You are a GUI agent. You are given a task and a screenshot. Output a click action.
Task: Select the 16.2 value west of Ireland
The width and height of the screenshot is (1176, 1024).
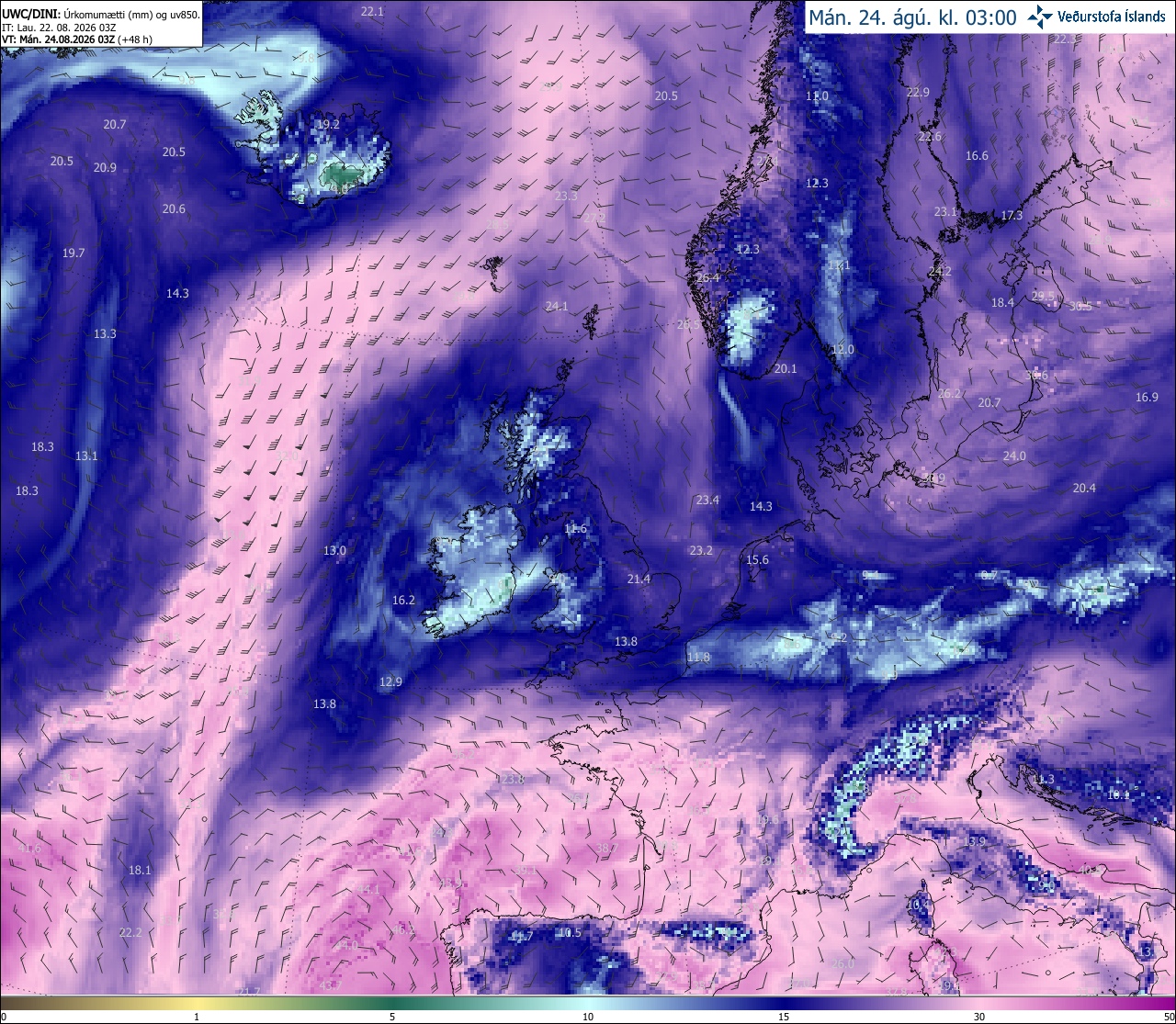click(x=403, y=601)
